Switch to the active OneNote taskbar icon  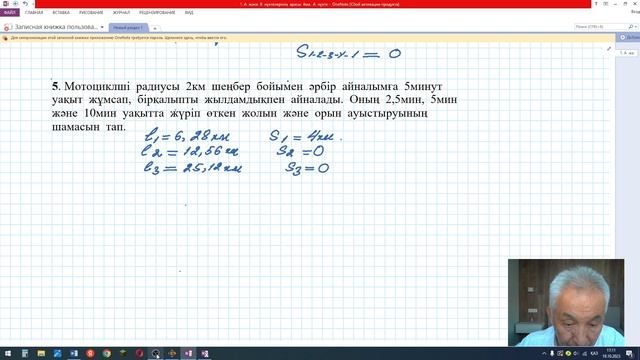click(188, 353)
